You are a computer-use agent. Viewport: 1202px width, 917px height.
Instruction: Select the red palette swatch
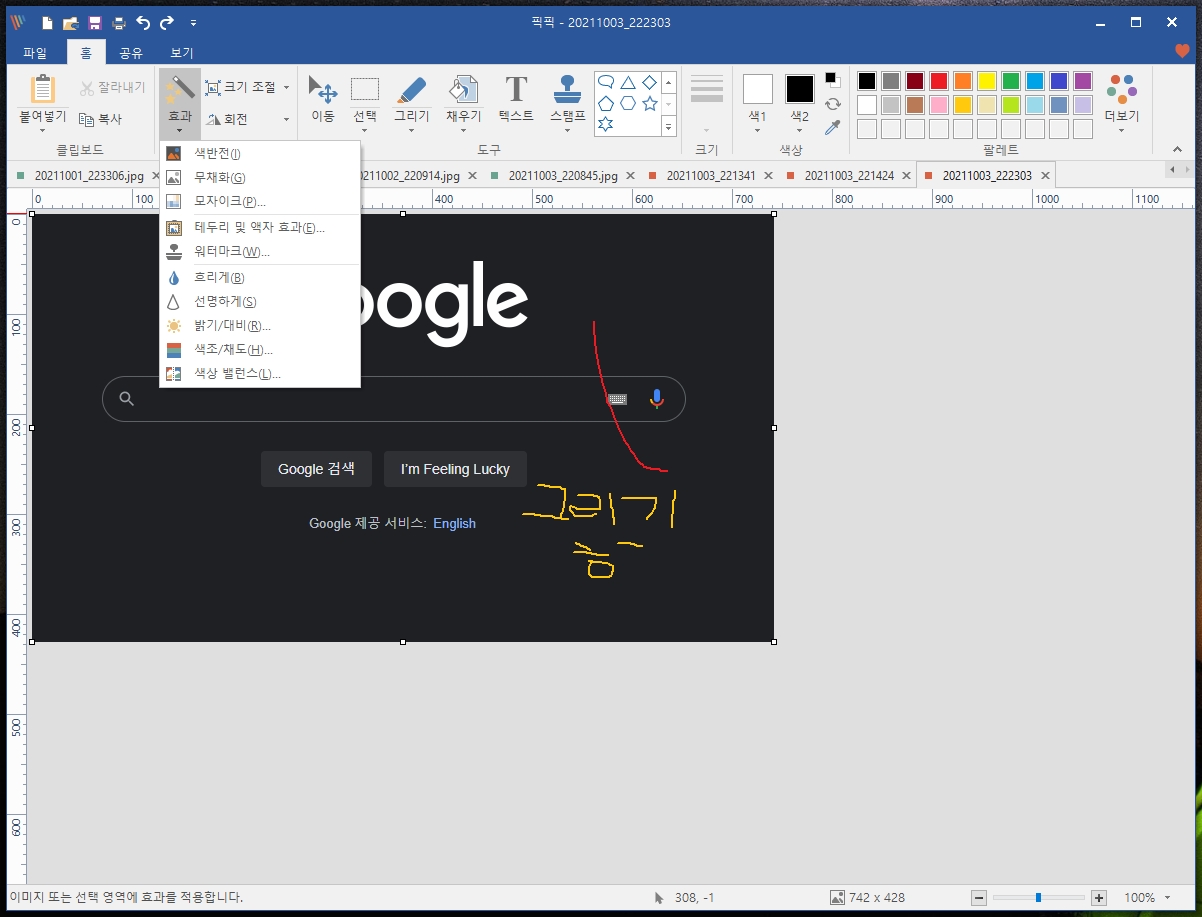(x=938, y=81)
